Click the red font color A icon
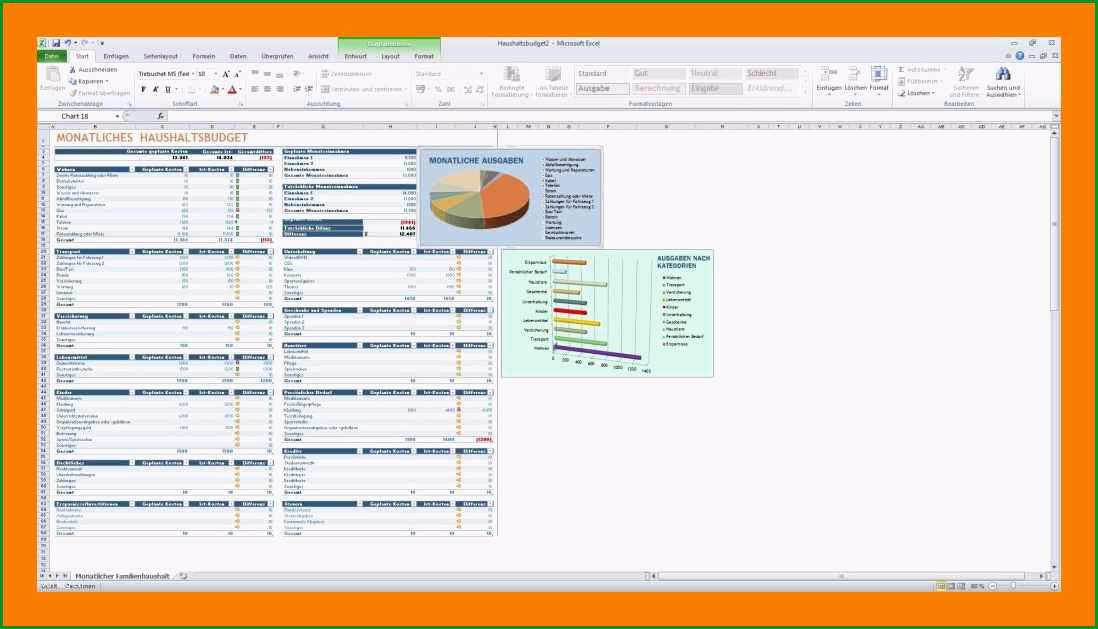Viewport: 1098px width, 629px height. 232,90
